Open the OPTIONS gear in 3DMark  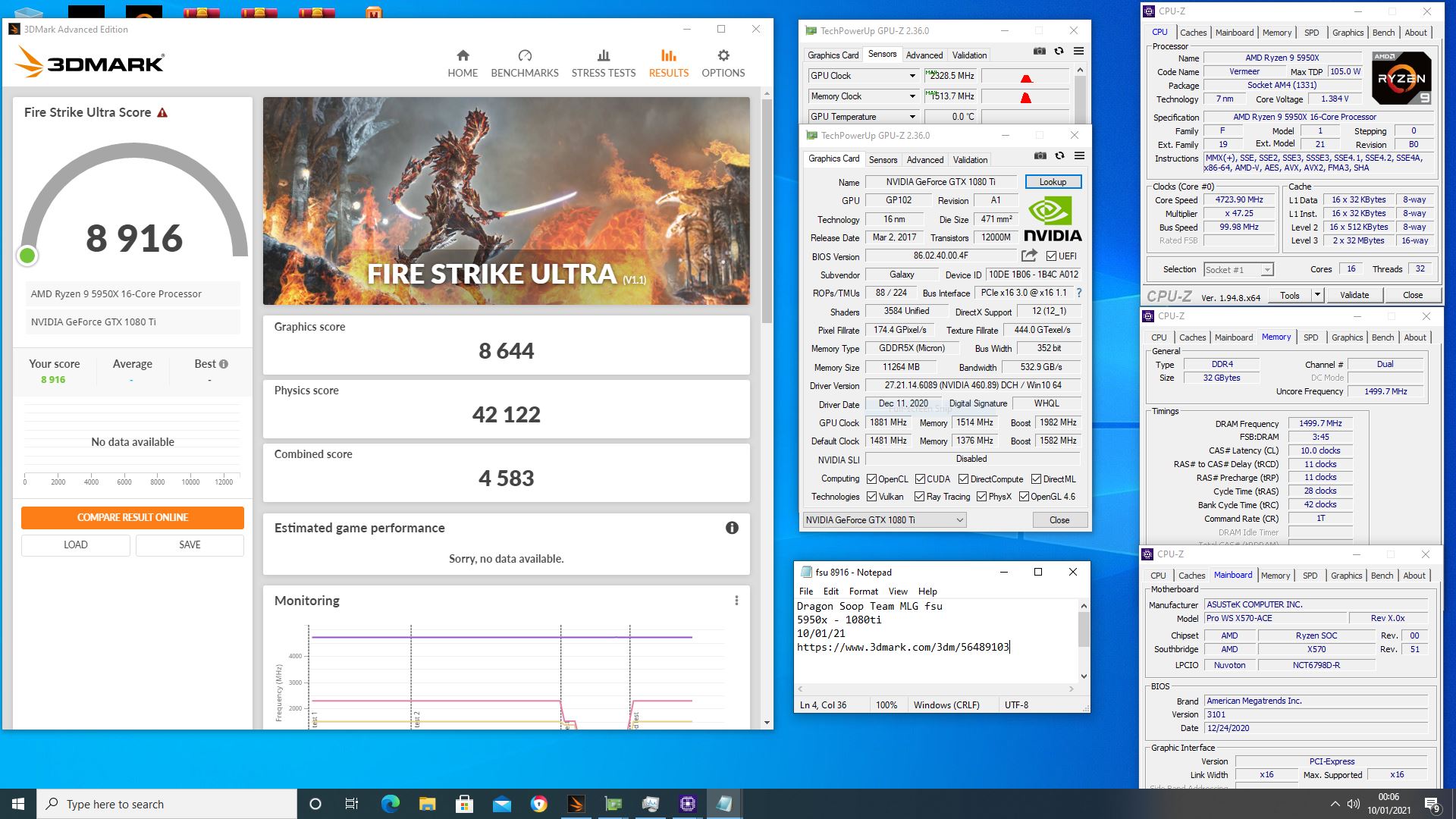(x=723, y=55)
